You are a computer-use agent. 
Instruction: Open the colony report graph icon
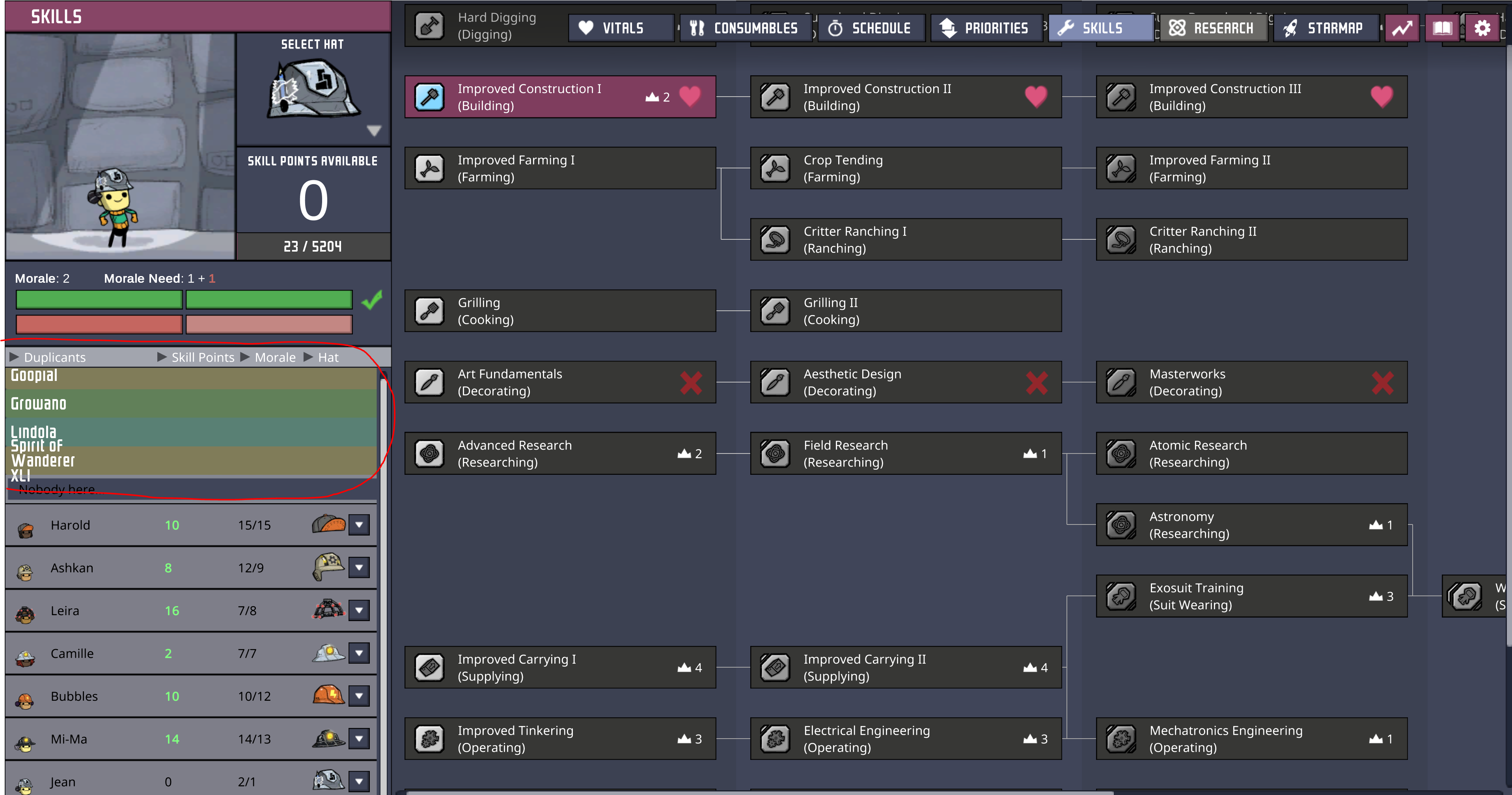point(1403,28)
